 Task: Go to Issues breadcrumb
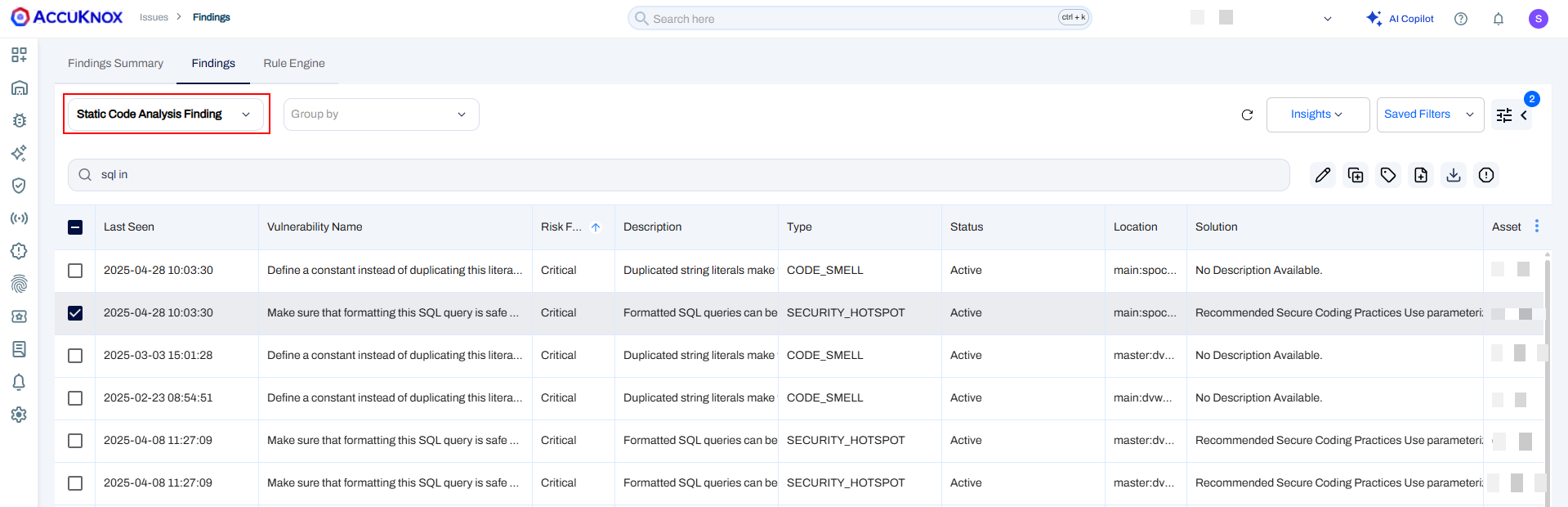click(154, 17)
